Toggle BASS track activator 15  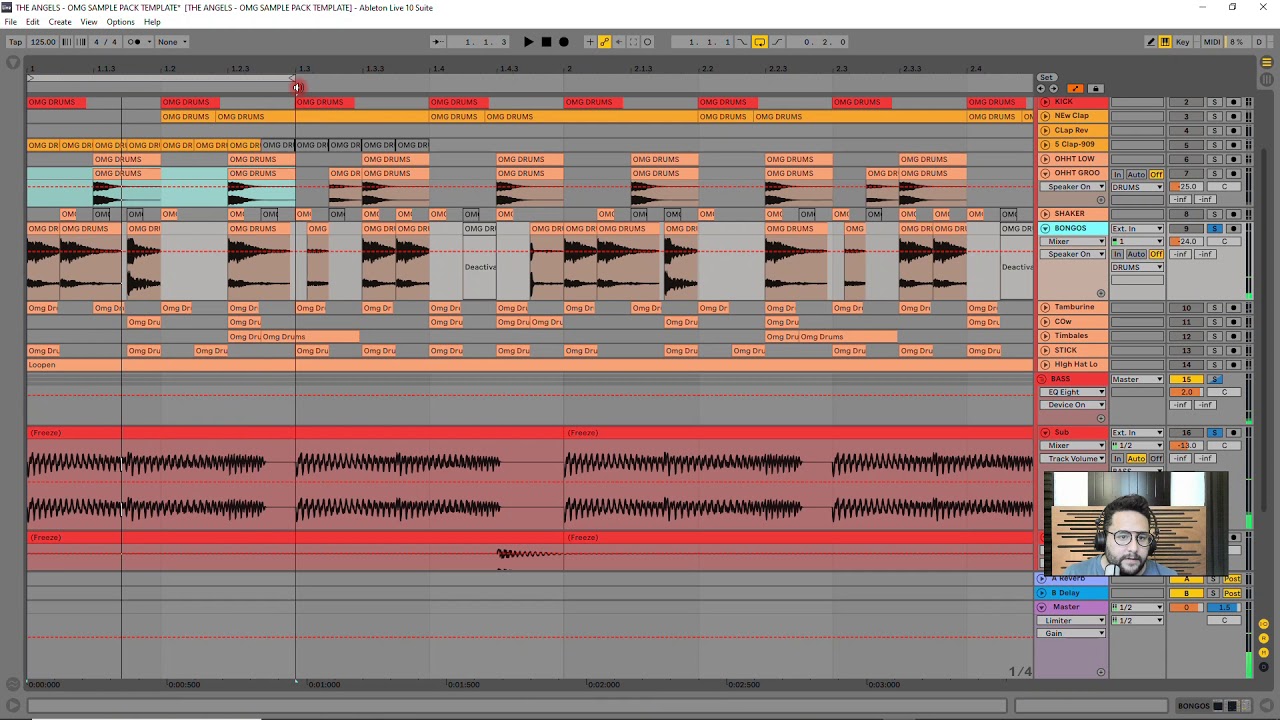tap(1187, 380)
